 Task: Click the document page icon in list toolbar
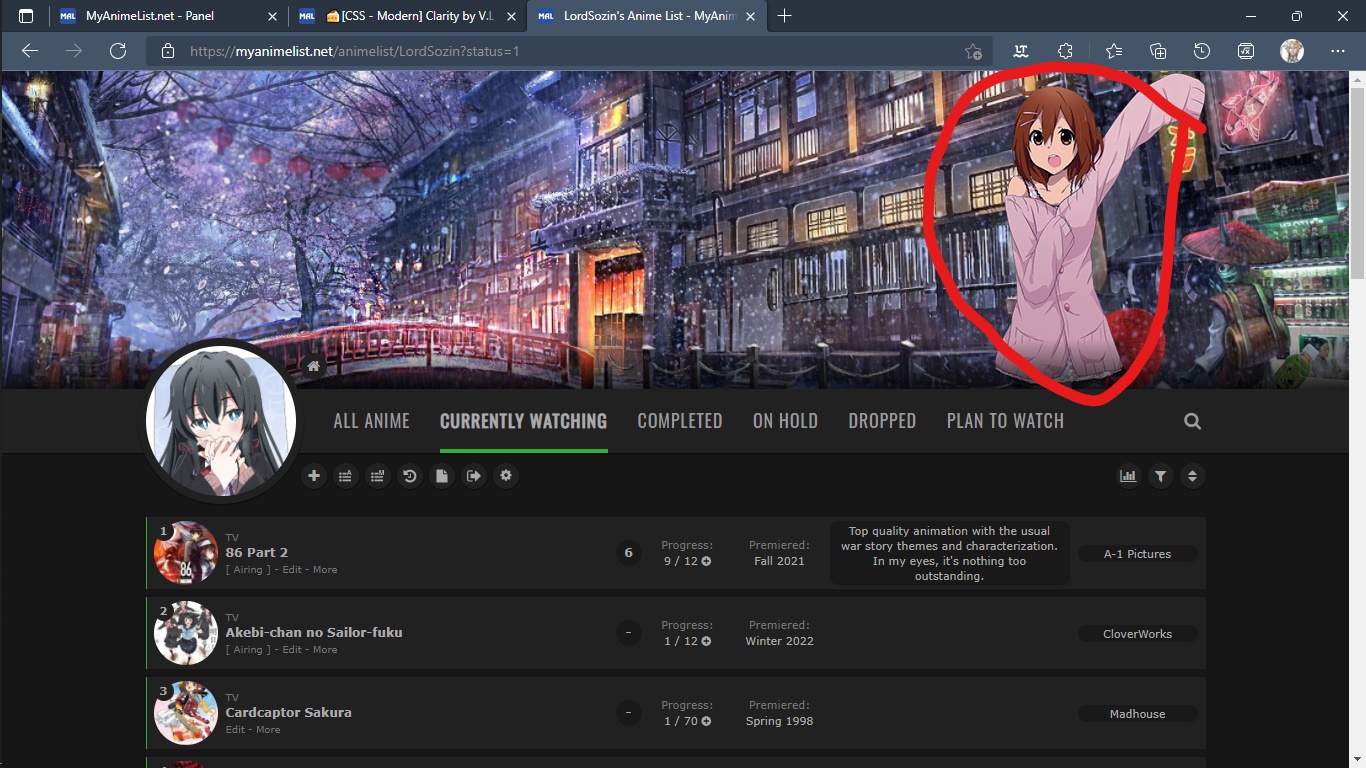coord(442,476)
